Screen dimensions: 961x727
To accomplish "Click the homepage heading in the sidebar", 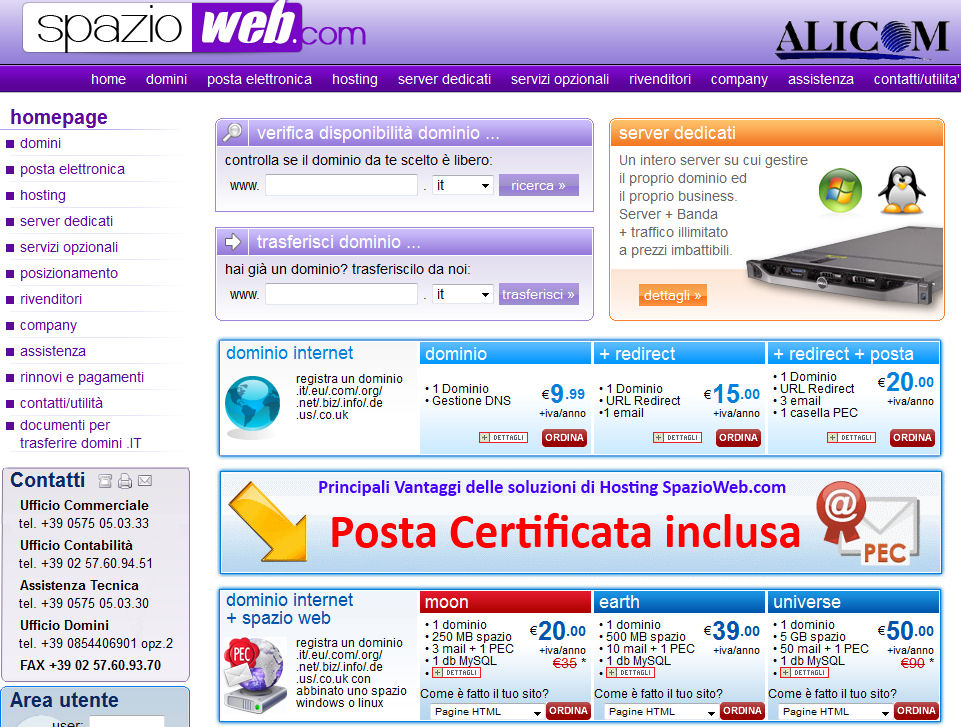I will [x=59, y=117].
